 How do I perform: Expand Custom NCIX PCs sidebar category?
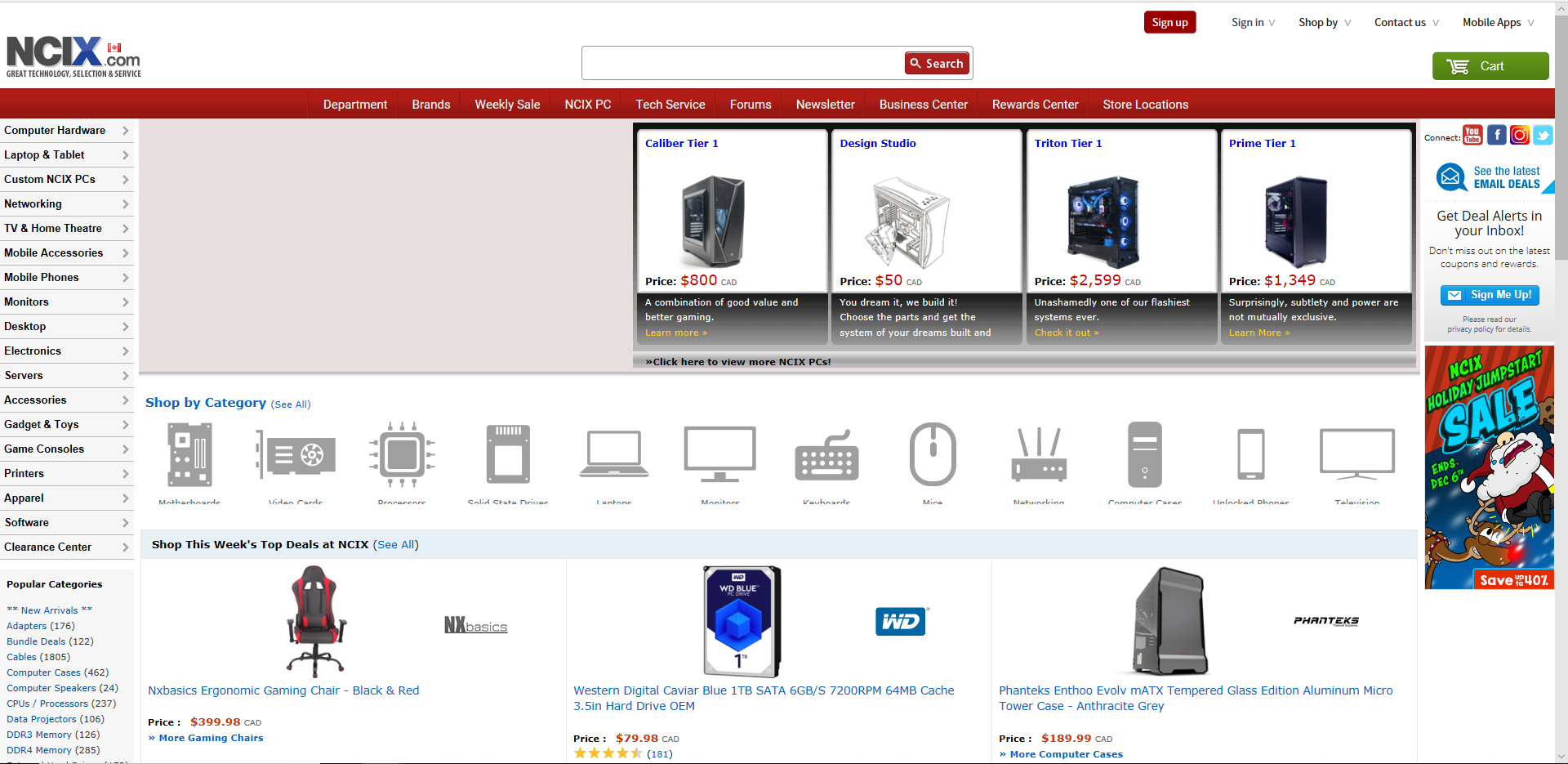pos(67,180)
